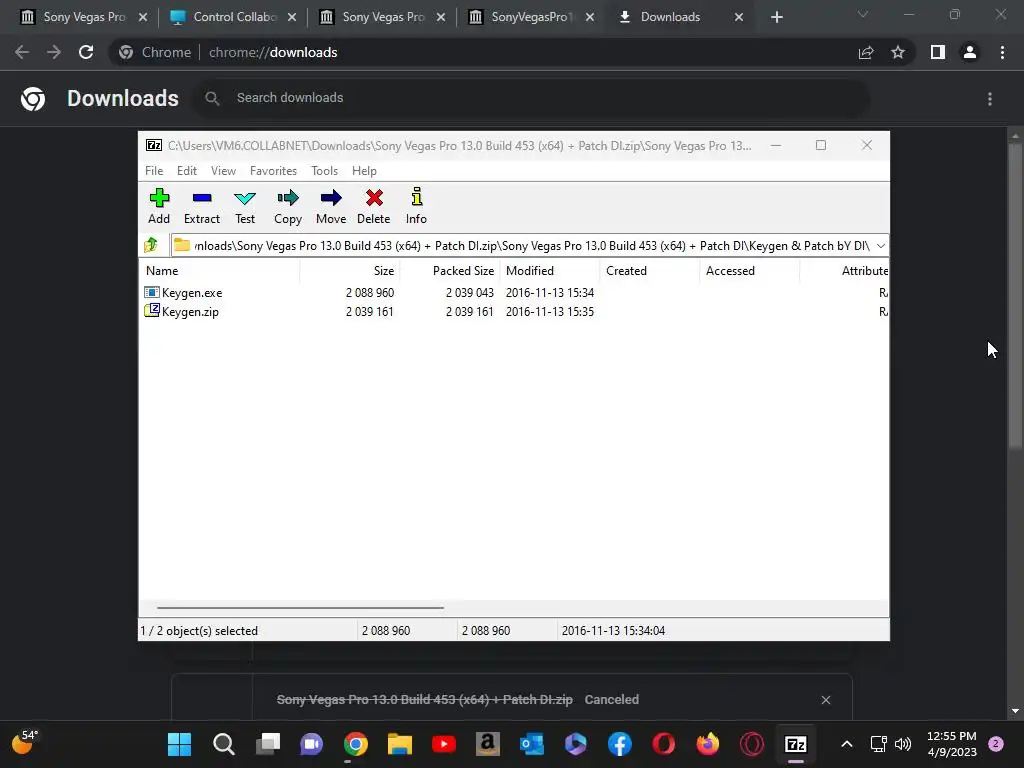This screenshot has width=1024, height=768.
Task: Open File Explorer from the taskbar
Action: pyautogui.click(x=400, y=744)
